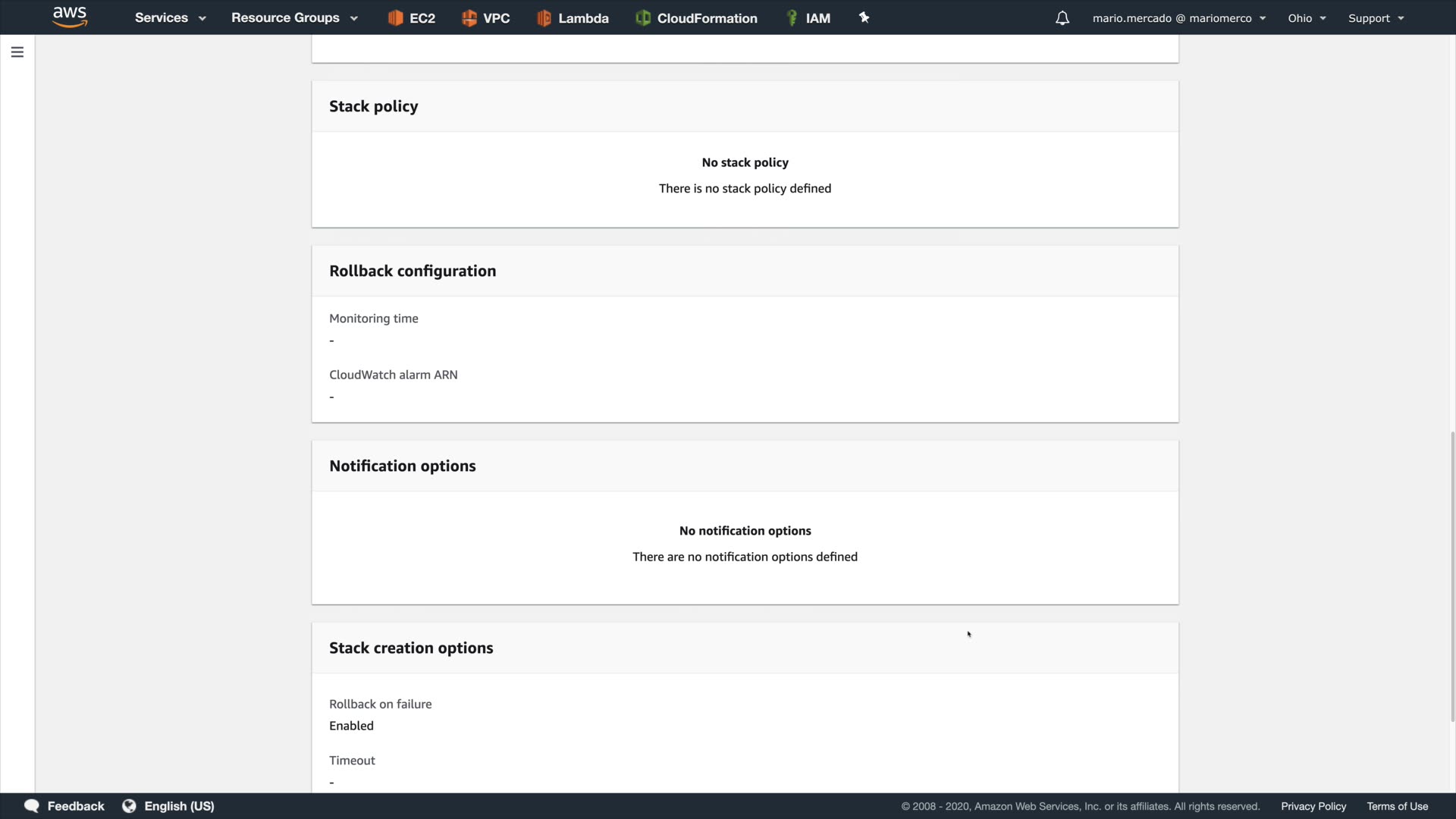
Task: Expand the Services dropdown menu
Action: 170,18
